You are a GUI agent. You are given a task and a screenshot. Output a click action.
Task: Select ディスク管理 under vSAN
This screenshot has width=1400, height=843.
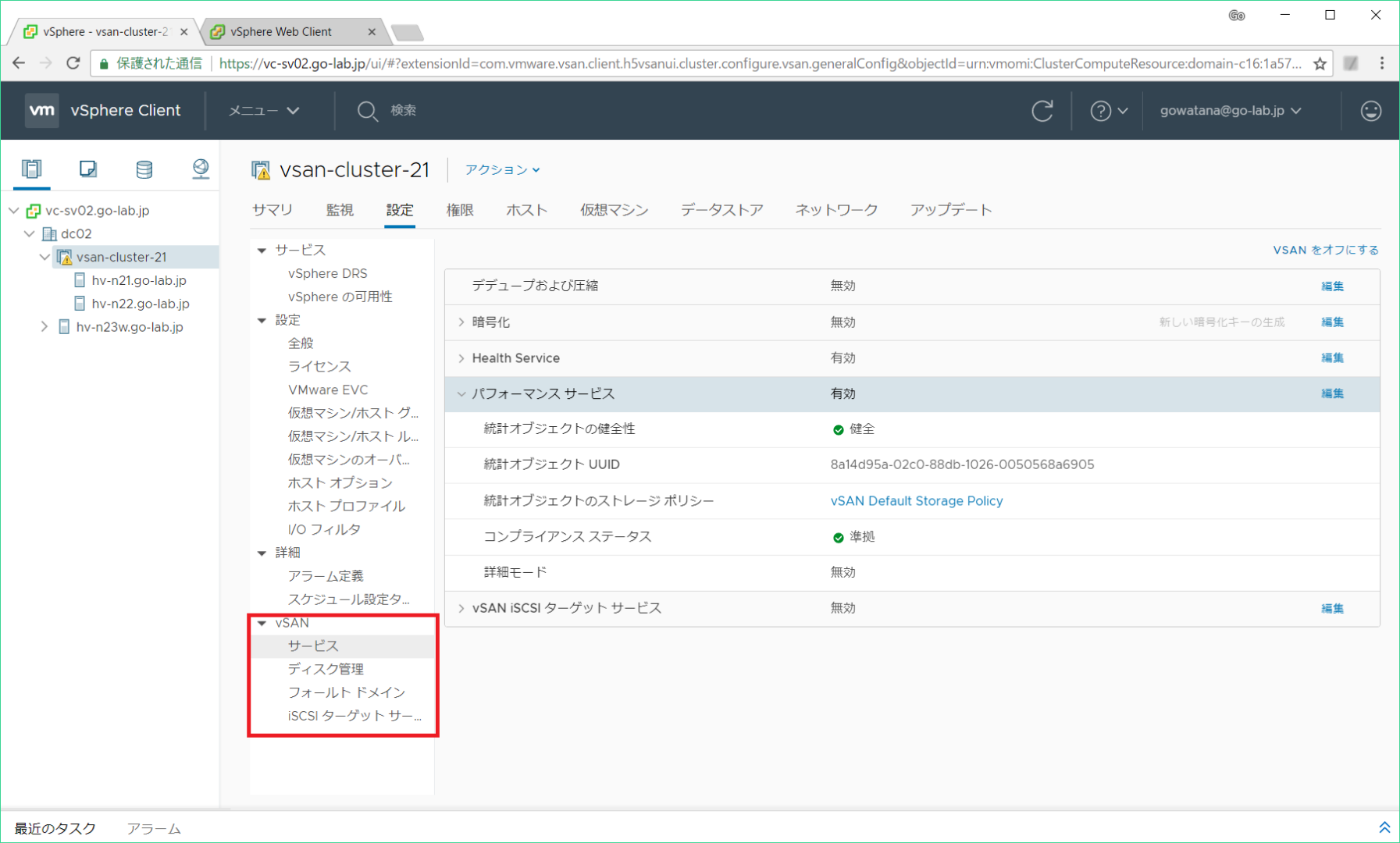326,670
